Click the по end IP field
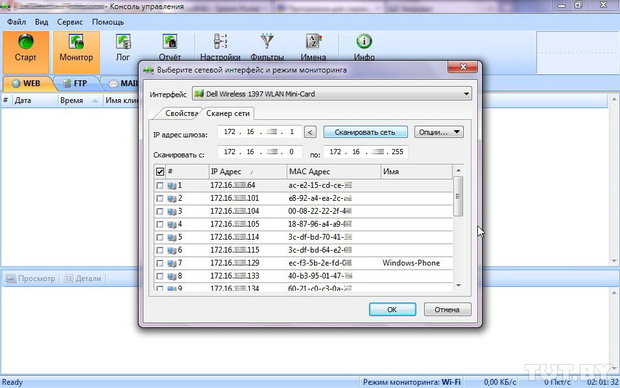The height and width of the screenshot is (388, 620). (365, 152)
